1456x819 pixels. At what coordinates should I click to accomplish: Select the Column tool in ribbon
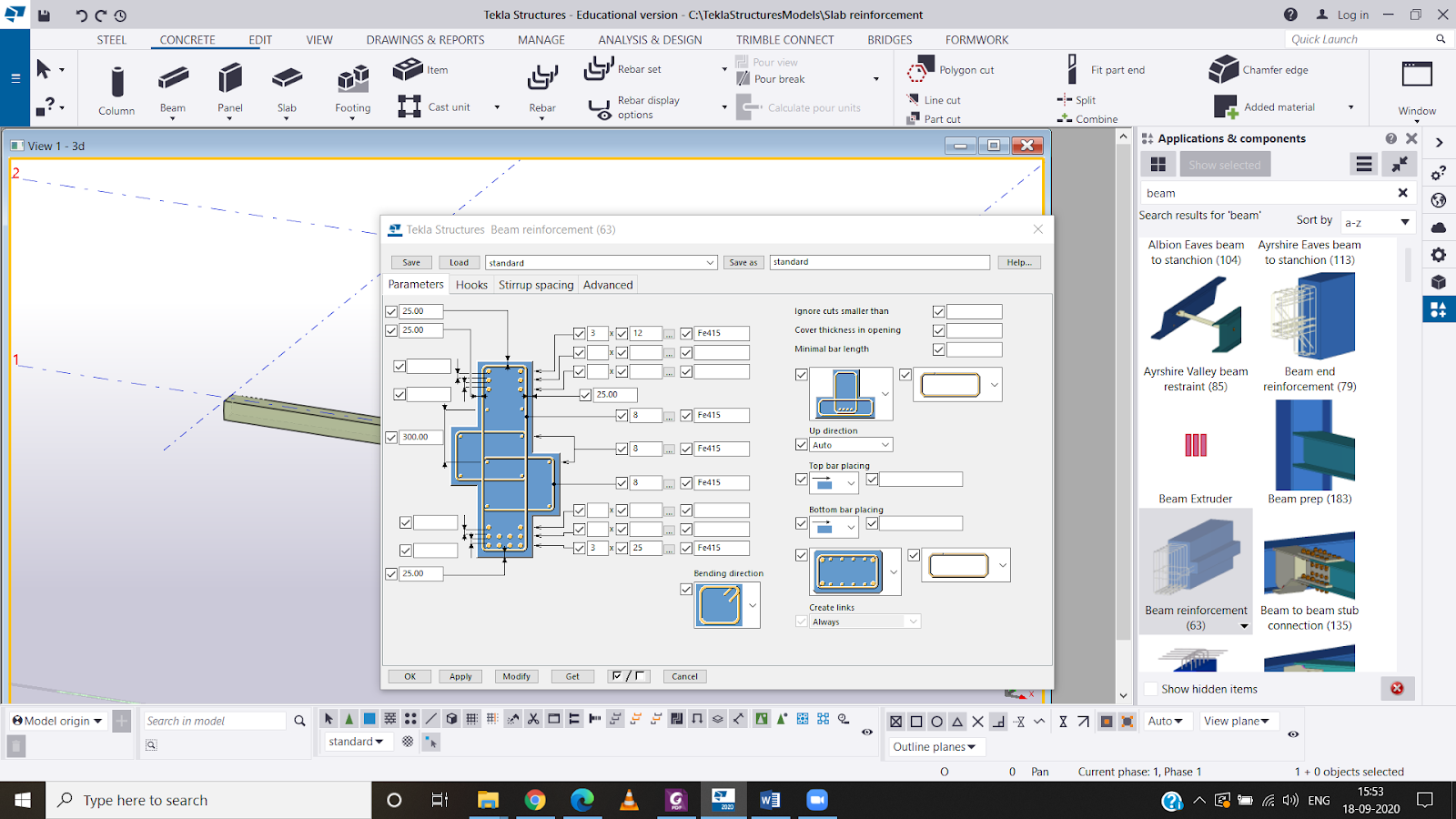(116, 89)
